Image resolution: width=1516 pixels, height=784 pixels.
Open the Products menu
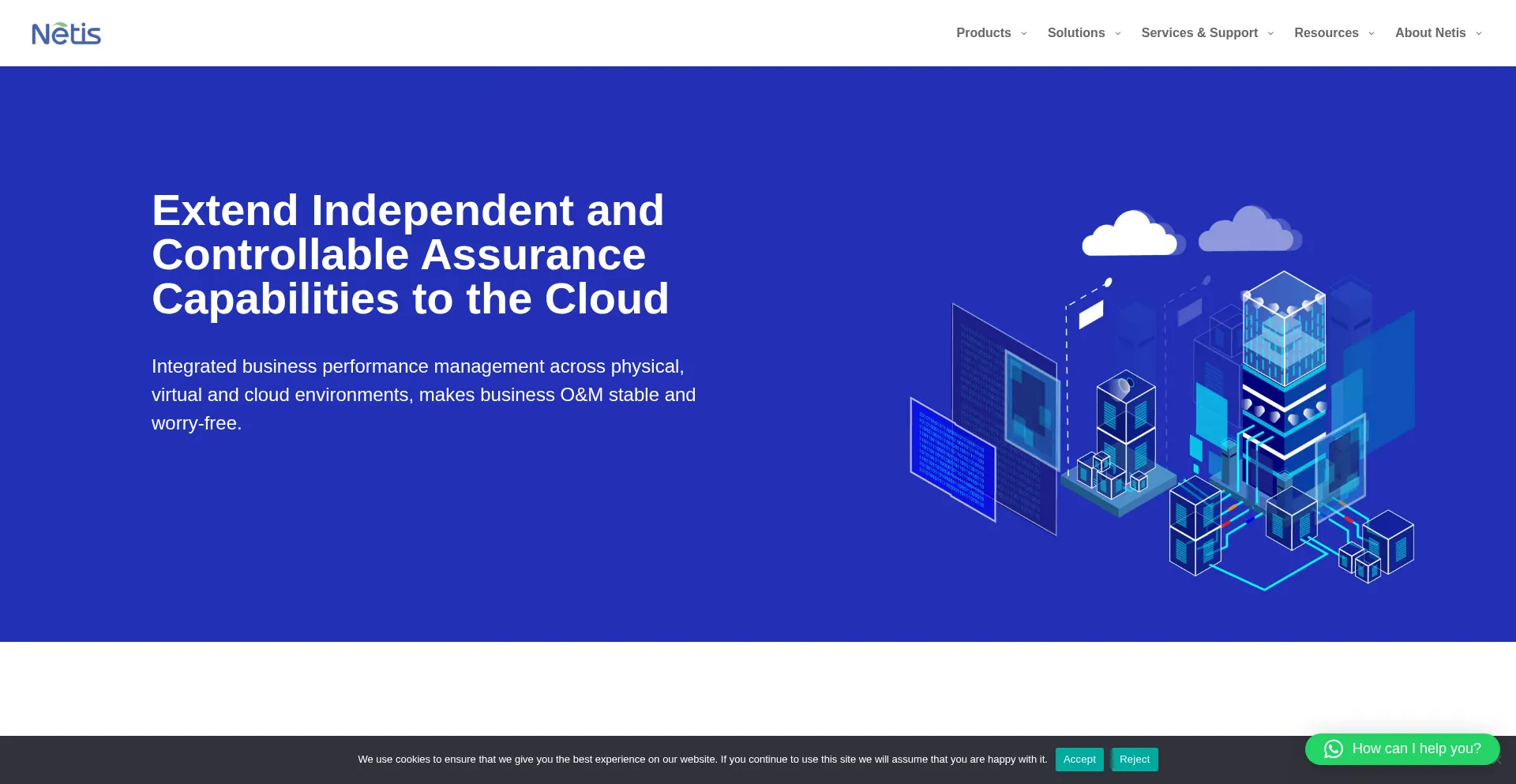coord(983,33)
